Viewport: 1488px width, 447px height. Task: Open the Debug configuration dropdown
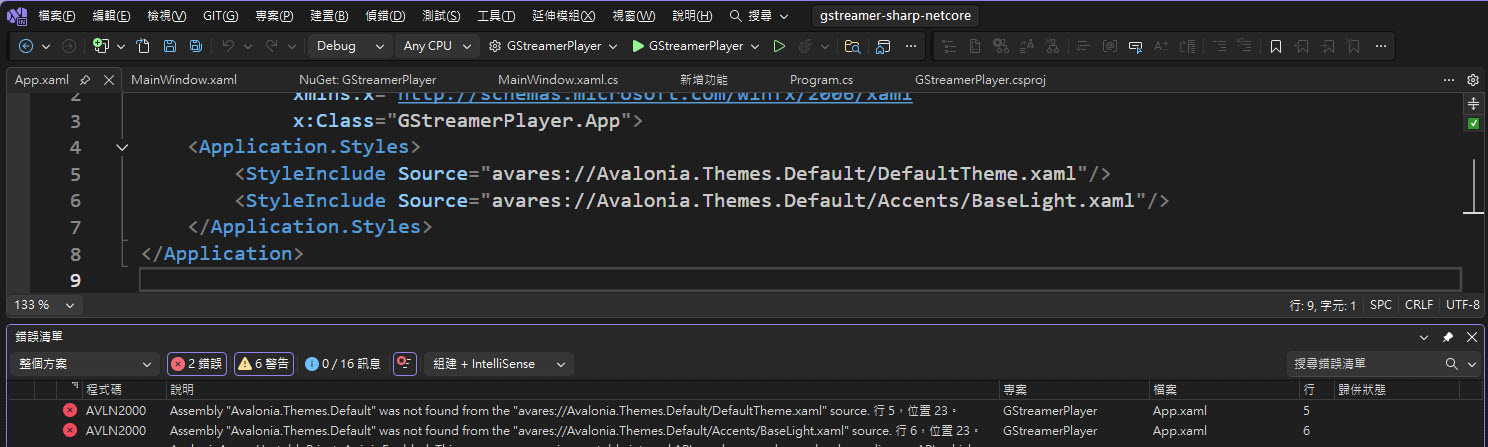tap(349, 46)
